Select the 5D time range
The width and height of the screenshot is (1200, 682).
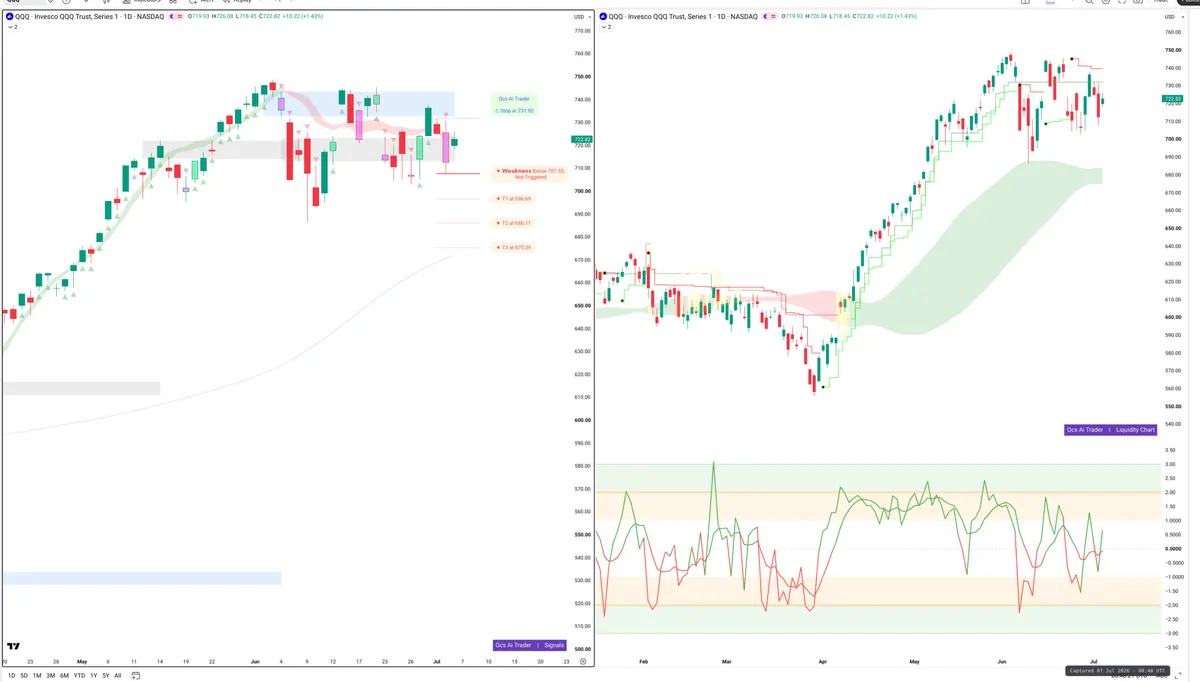pos(24,675)
